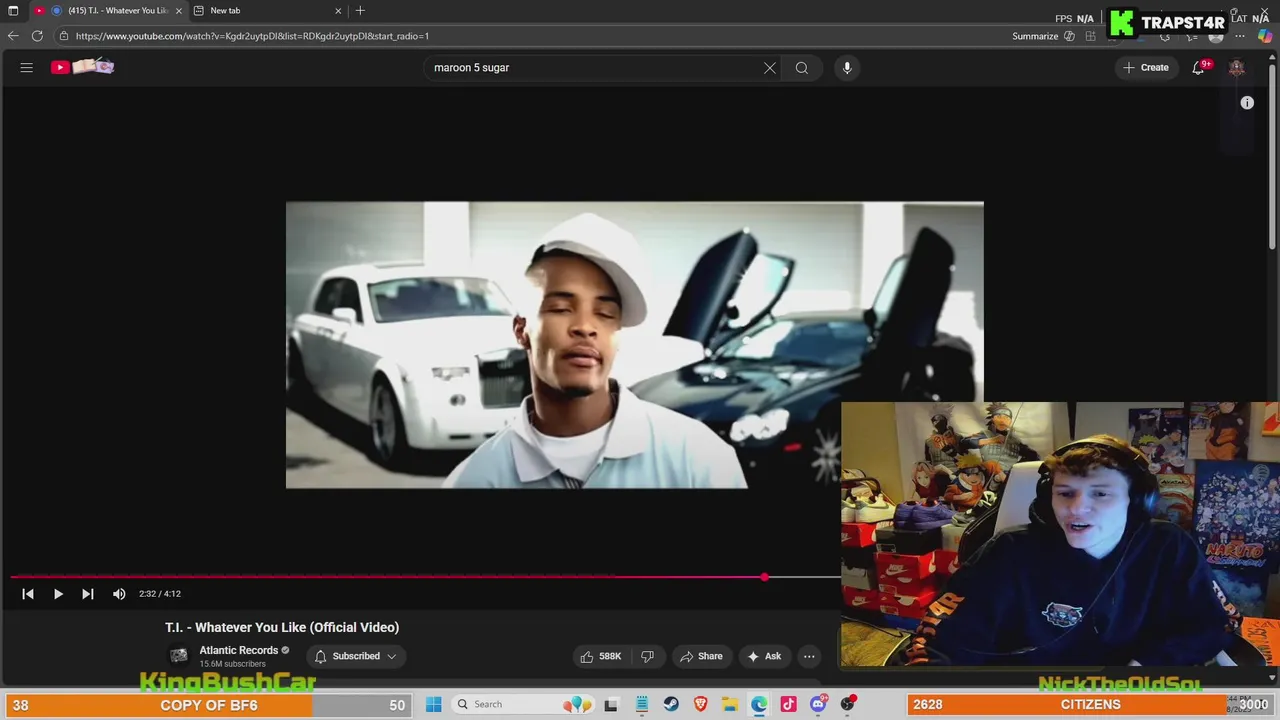Focus the YouTube search field
Image resolution: width=1280 pixels, height=720 pixels.
tap(595, 67)
